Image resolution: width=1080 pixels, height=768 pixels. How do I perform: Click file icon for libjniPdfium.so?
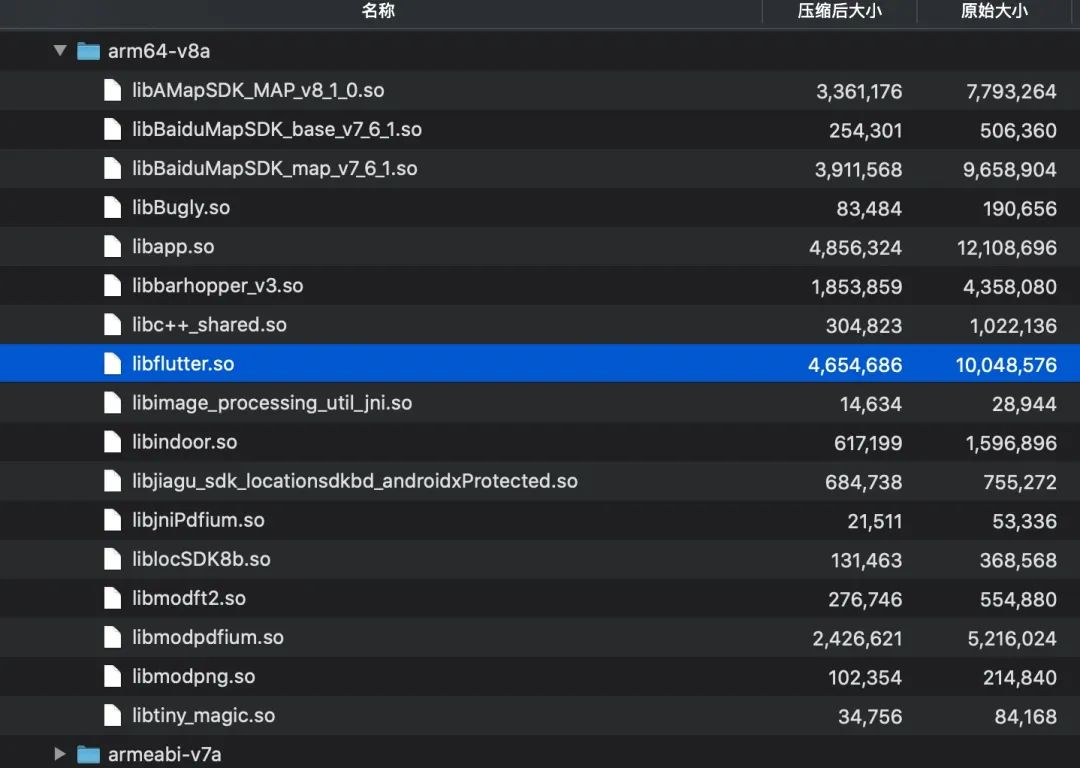click(112, 520)
